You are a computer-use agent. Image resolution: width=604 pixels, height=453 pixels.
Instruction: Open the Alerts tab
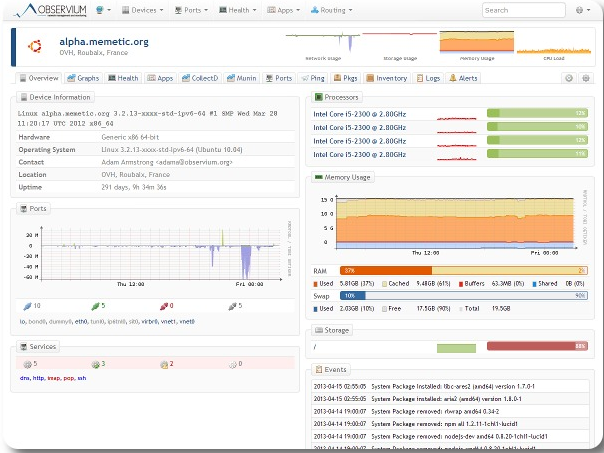[462, 77]
